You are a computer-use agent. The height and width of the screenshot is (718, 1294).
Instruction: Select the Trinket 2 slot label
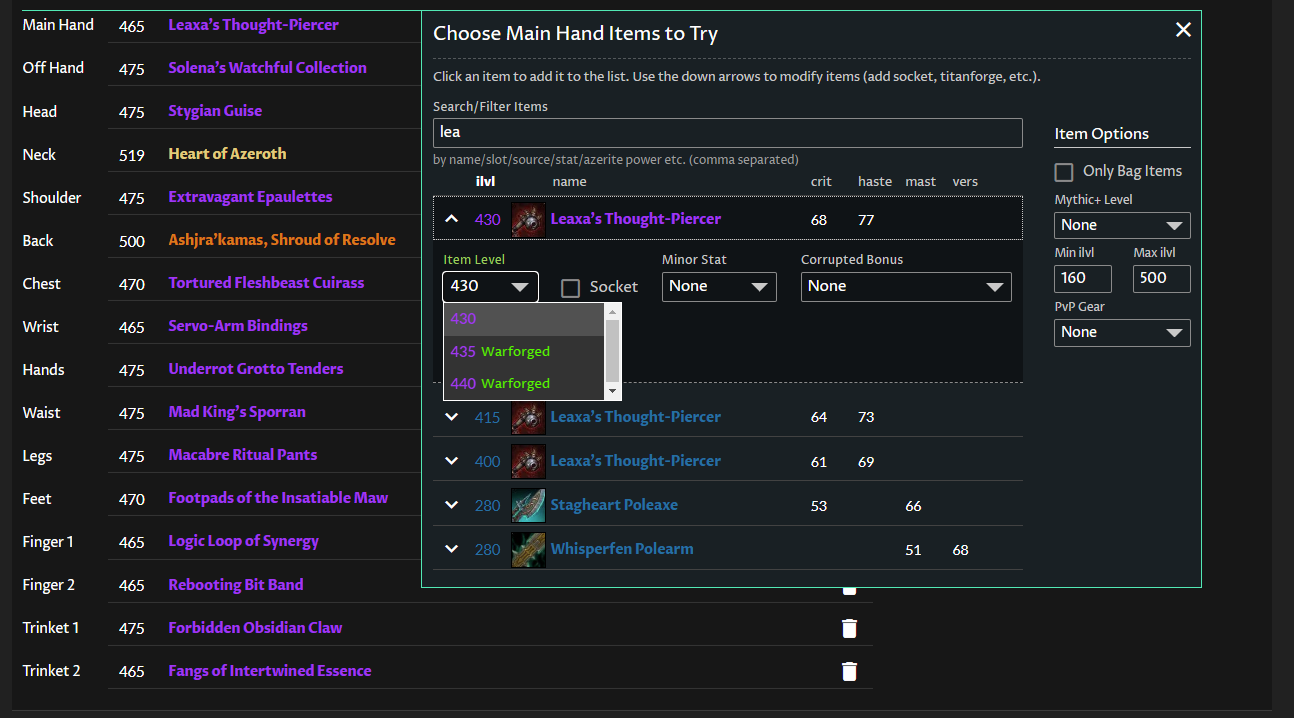coord(51,671)
